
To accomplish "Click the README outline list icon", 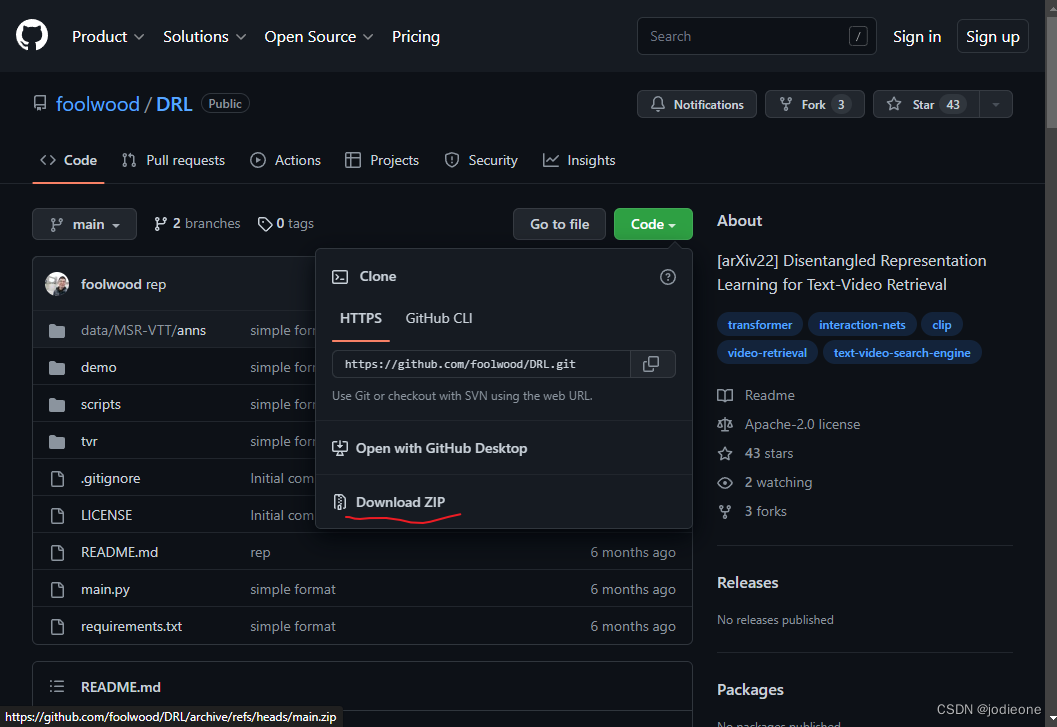I will click(x=57, y=687).
